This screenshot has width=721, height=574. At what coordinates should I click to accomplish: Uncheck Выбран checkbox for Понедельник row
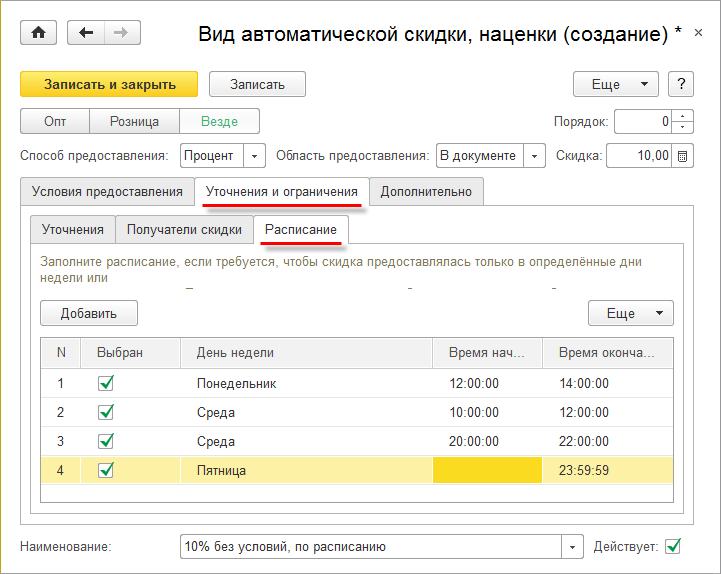[107, 383]
